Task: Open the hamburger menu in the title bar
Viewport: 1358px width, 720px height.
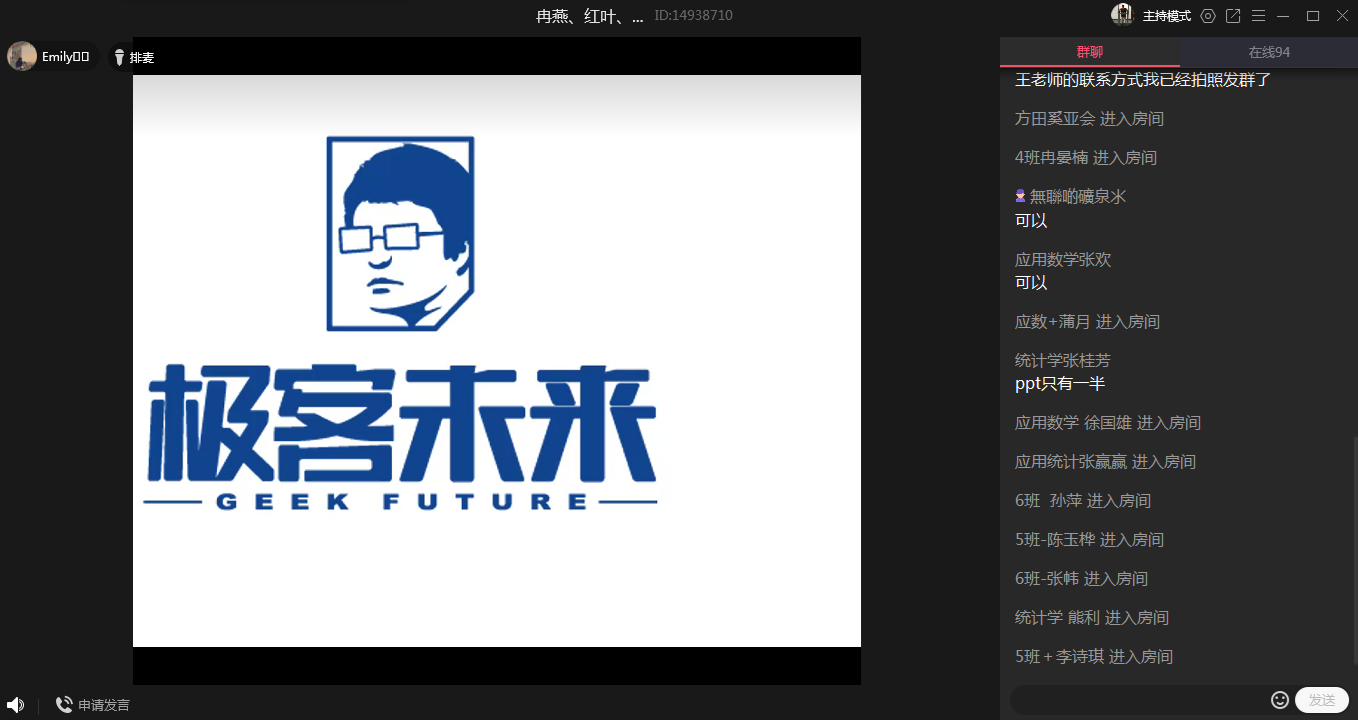Action: (1258, 16)
